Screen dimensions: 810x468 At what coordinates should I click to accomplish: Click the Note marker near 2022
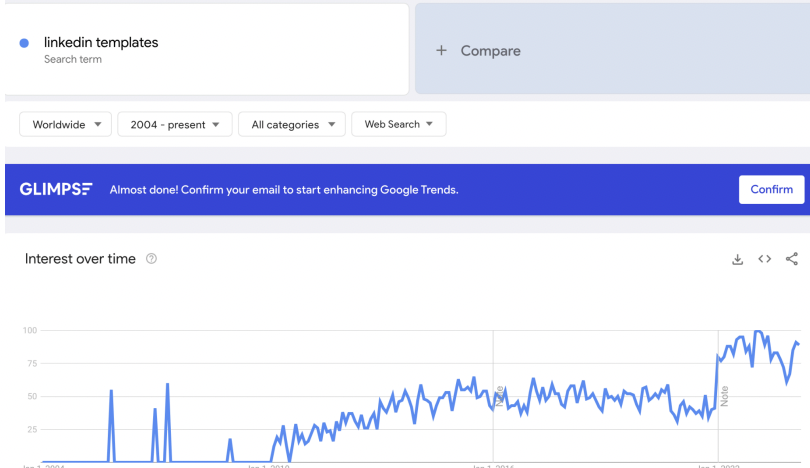coord(724,396)
